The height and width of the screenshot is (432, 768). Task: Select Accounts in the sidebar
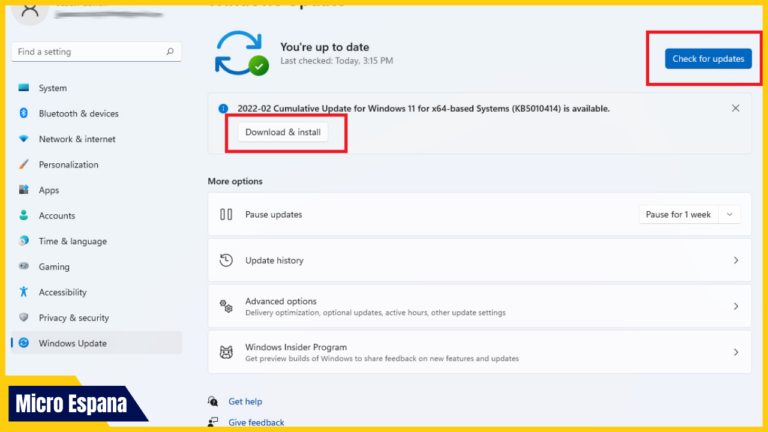(x=96, y=215)
